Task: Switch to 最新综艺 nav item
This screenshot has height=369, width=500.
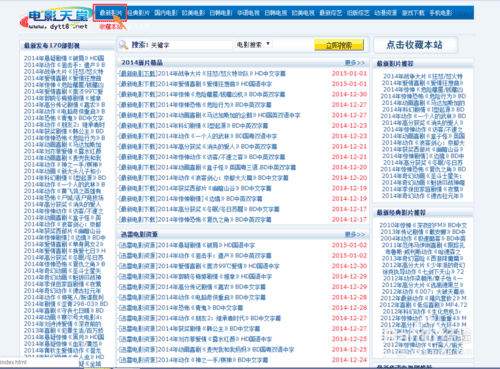Action: point(331,13)
